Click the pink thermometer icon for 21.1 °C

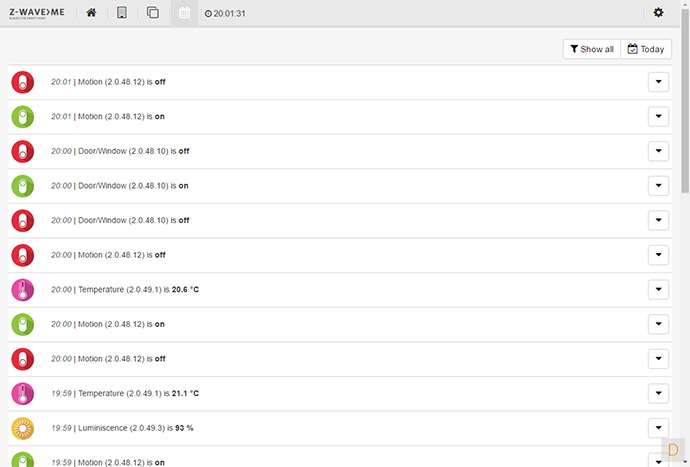pos(22,394)
